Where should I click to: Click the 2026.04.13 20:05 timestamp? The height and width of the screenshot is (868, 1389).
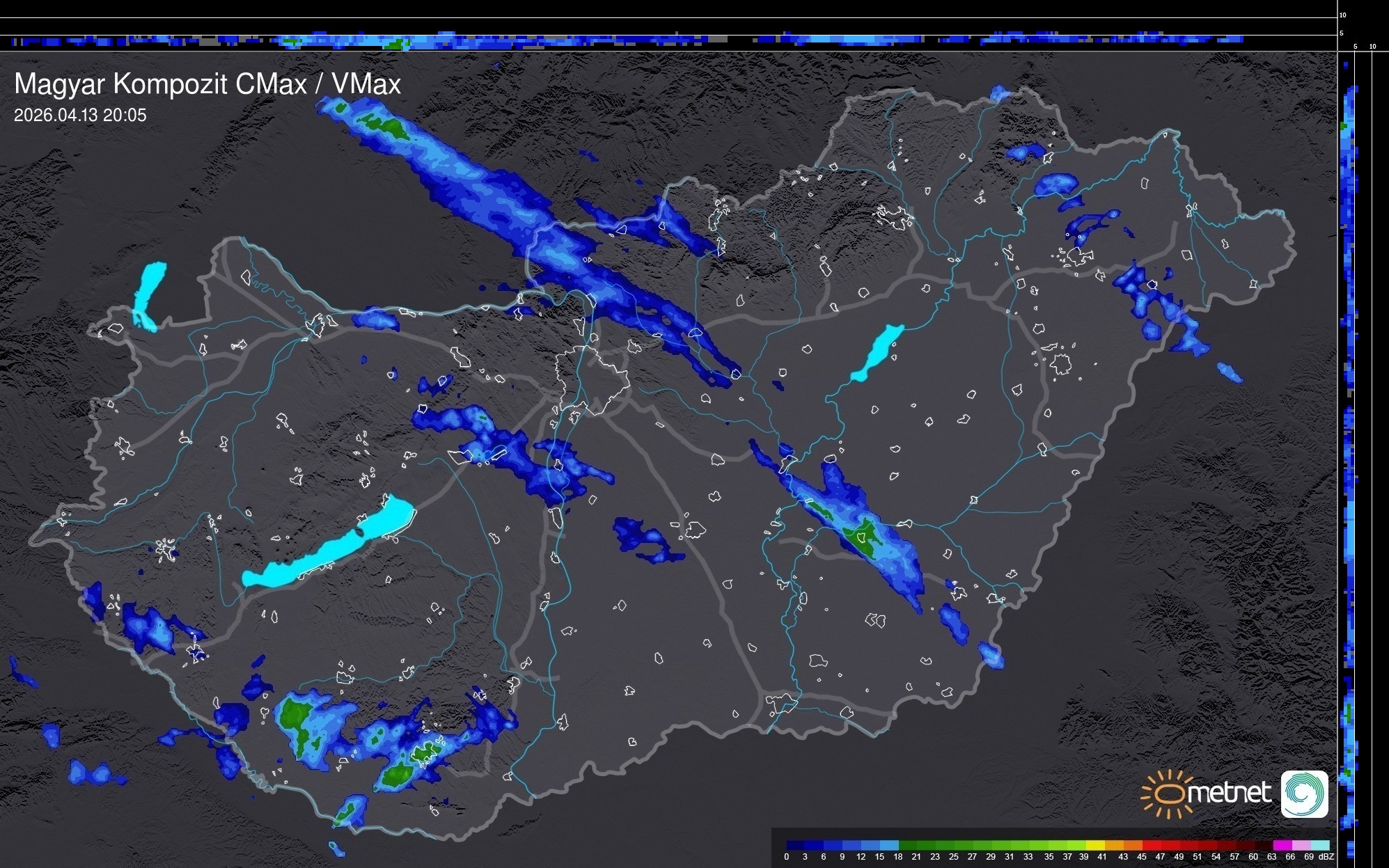tap(80, 116)
